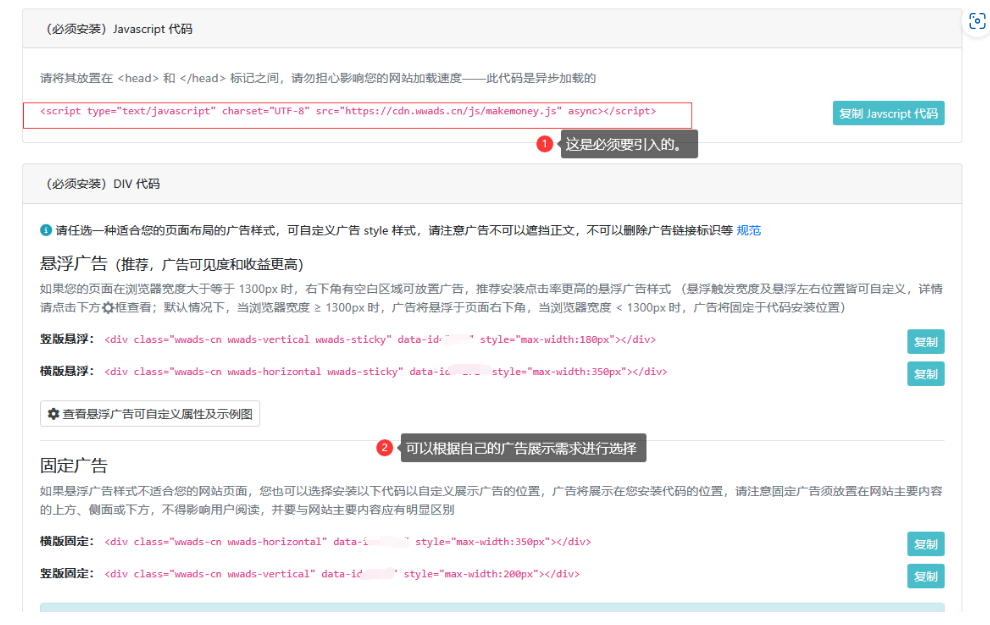
Task: Click the (必须安装) DIV 代码 header
Action: coord(102,184)
